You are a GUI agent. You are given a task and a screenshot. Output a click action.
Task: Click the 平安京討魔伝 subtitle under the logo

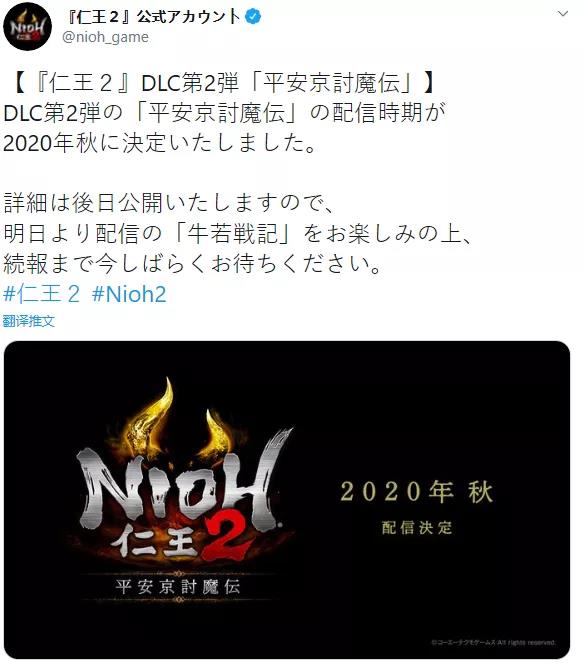coord(178,587)
